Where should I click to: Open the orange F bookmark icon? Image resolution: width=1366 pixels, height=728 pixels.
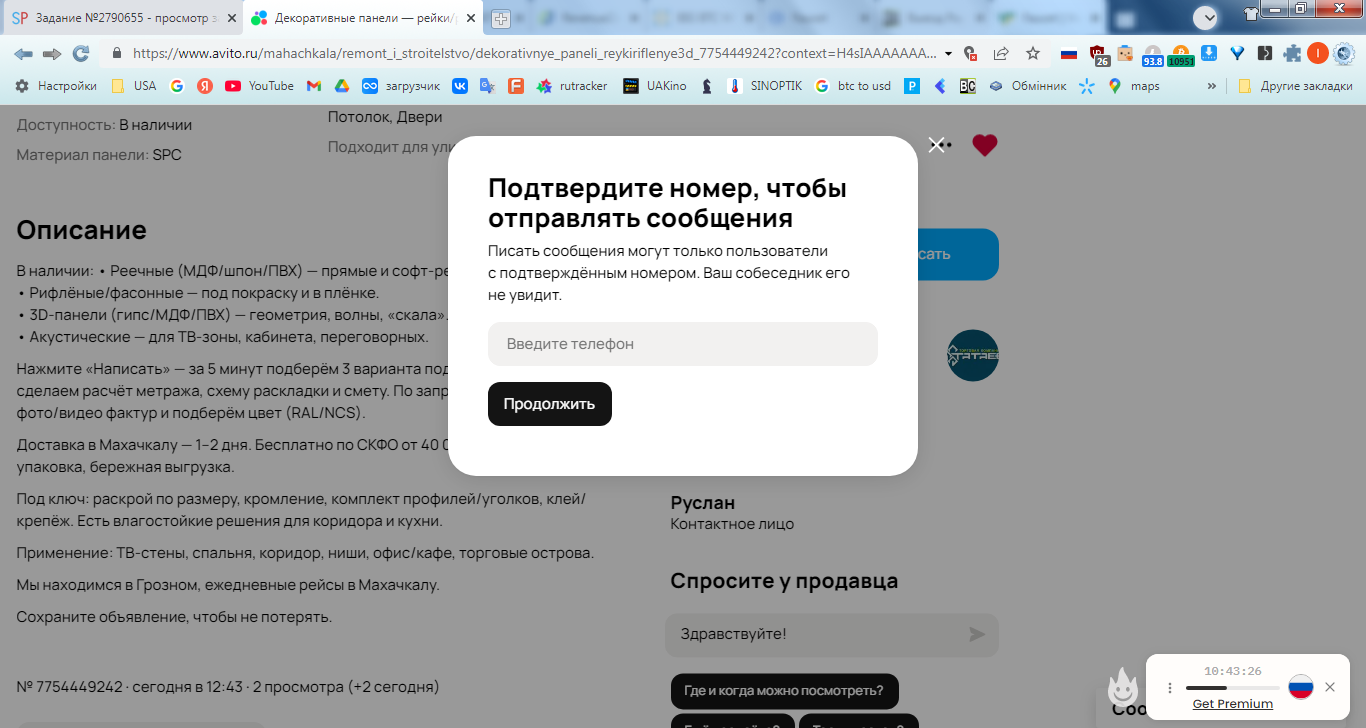(515, 86)
